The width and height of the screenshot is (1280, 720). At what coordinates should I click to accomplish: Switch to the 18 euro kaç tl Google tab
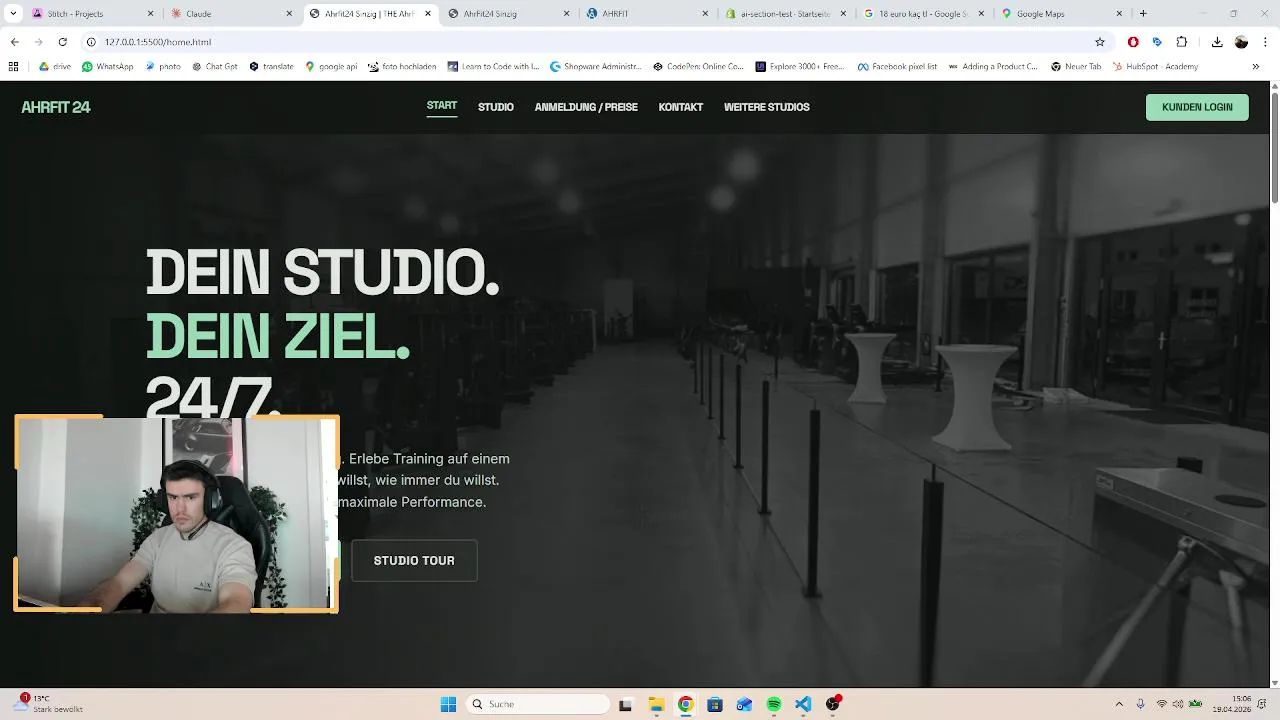click(x=924, y=14)
